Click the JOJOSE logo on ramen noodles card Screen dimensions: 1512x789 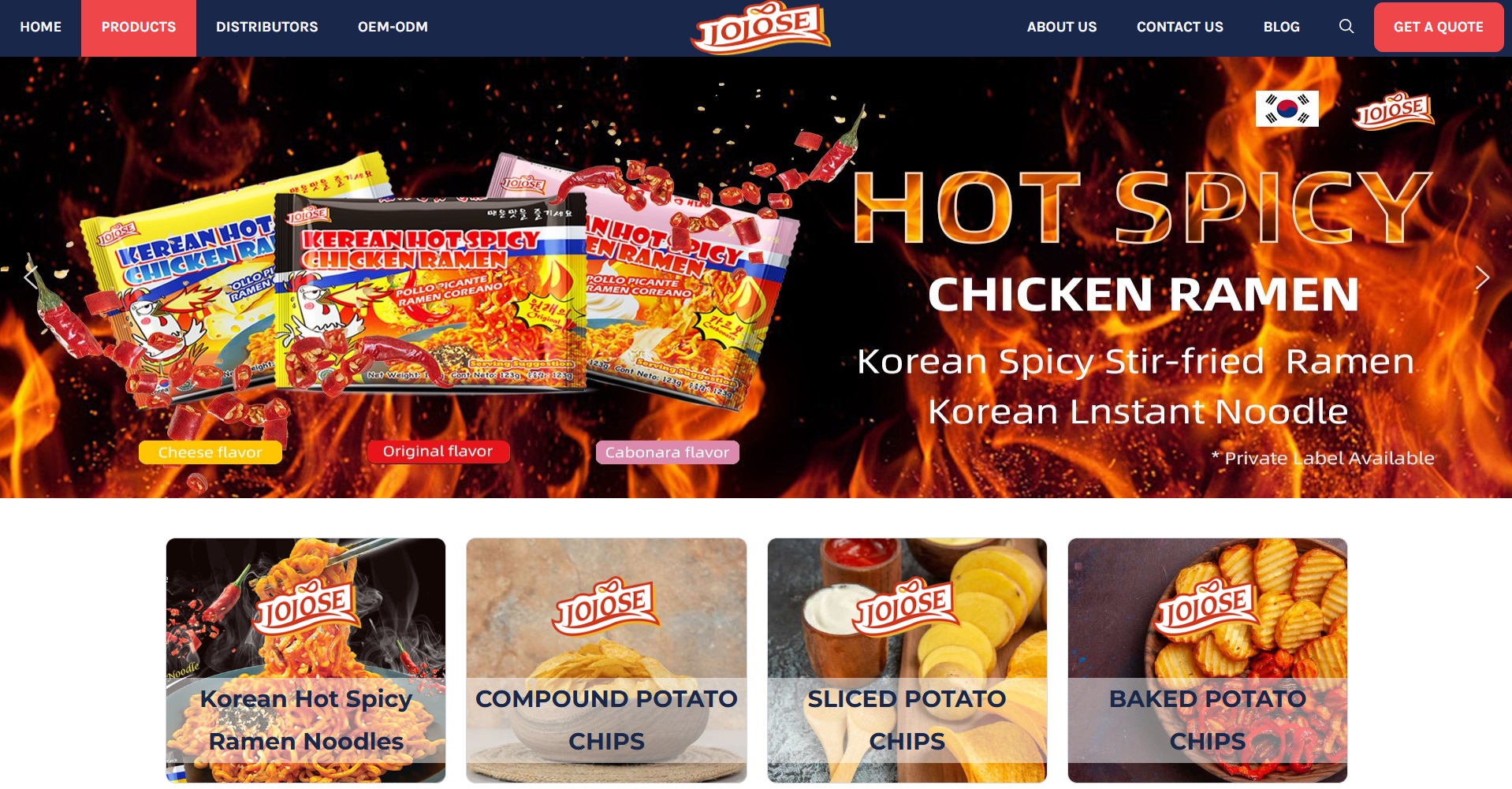(305, 607)
